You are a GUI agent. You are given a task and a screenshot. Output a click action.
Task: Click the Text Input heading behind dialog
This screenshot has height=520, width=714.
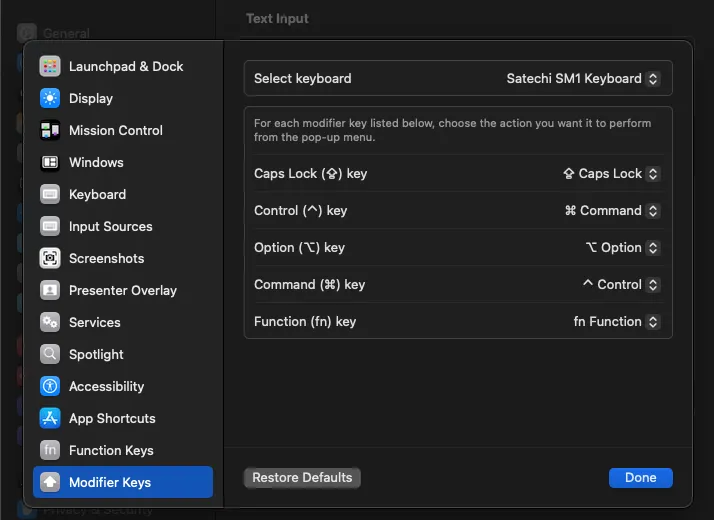coord(277,18)
